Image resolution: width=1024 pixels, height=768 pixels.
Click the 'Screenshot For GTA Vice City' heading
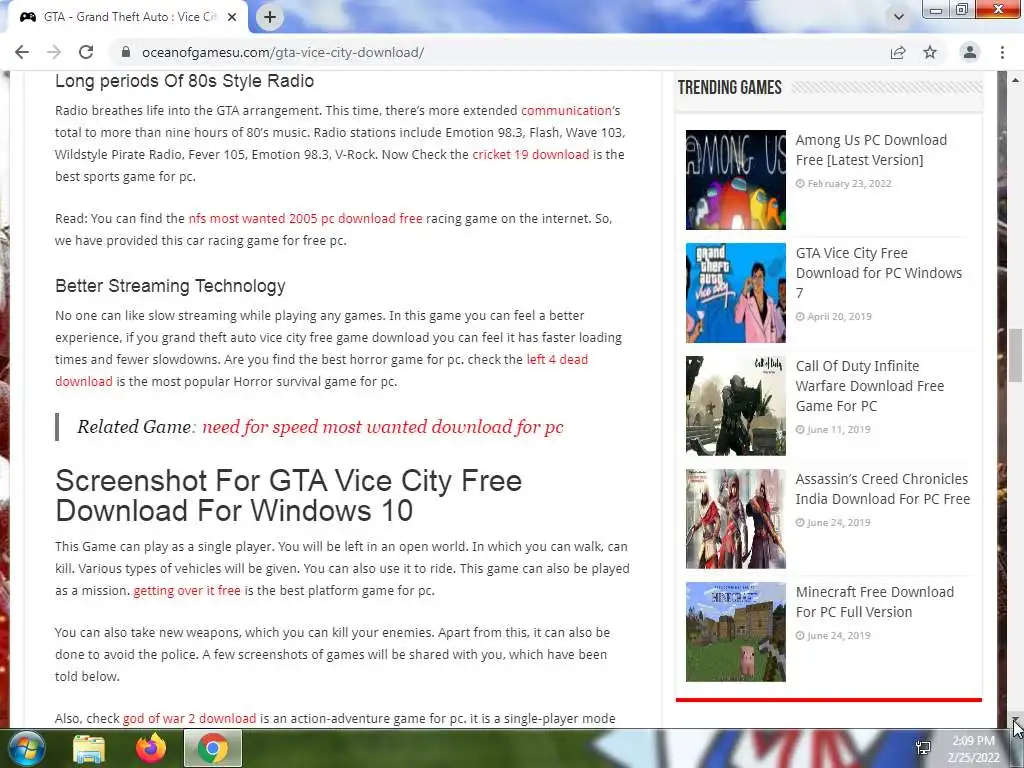[289, 496]
